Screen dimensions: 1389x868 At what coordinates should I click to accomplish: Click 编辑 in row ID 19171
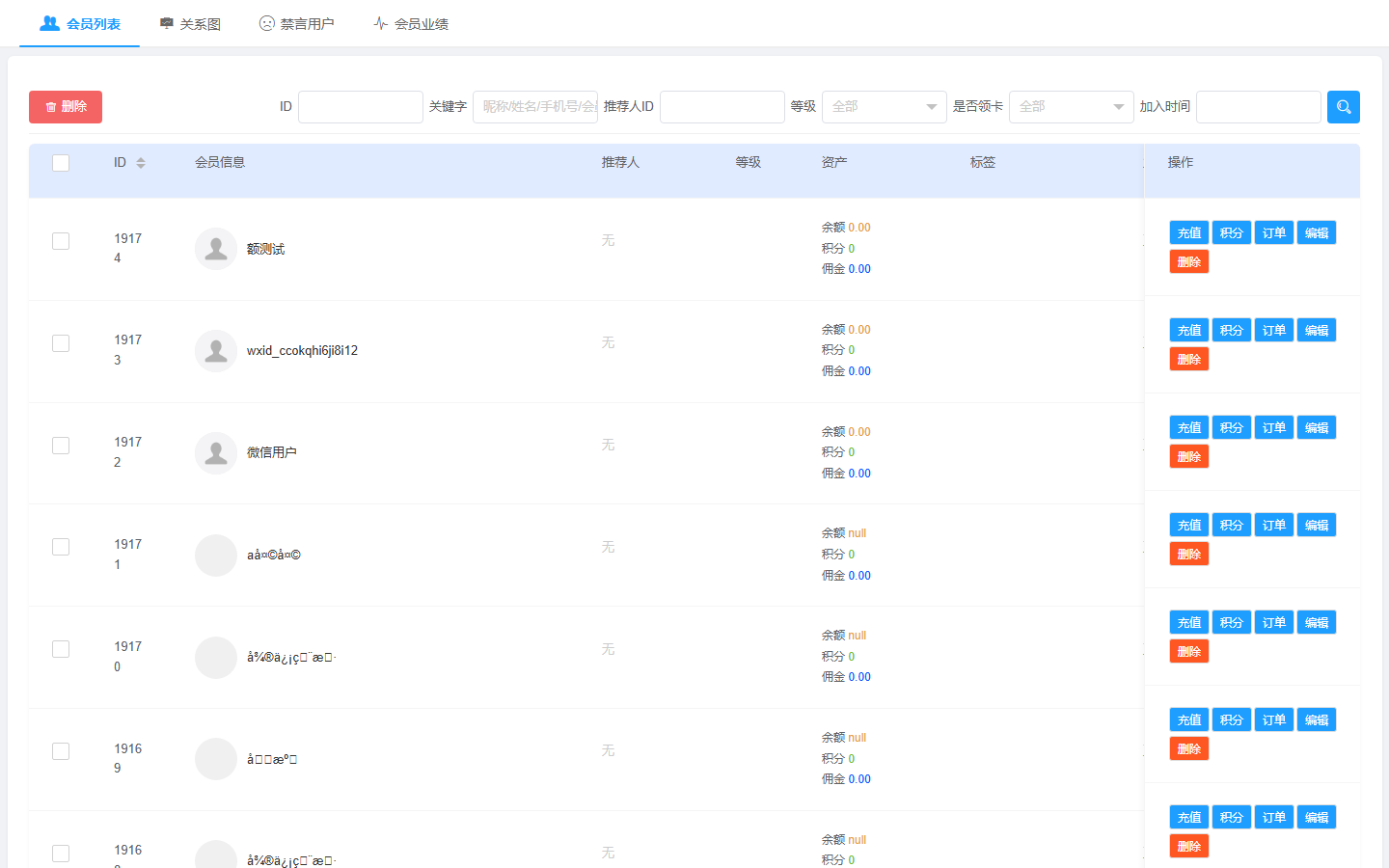(1317, 526)
